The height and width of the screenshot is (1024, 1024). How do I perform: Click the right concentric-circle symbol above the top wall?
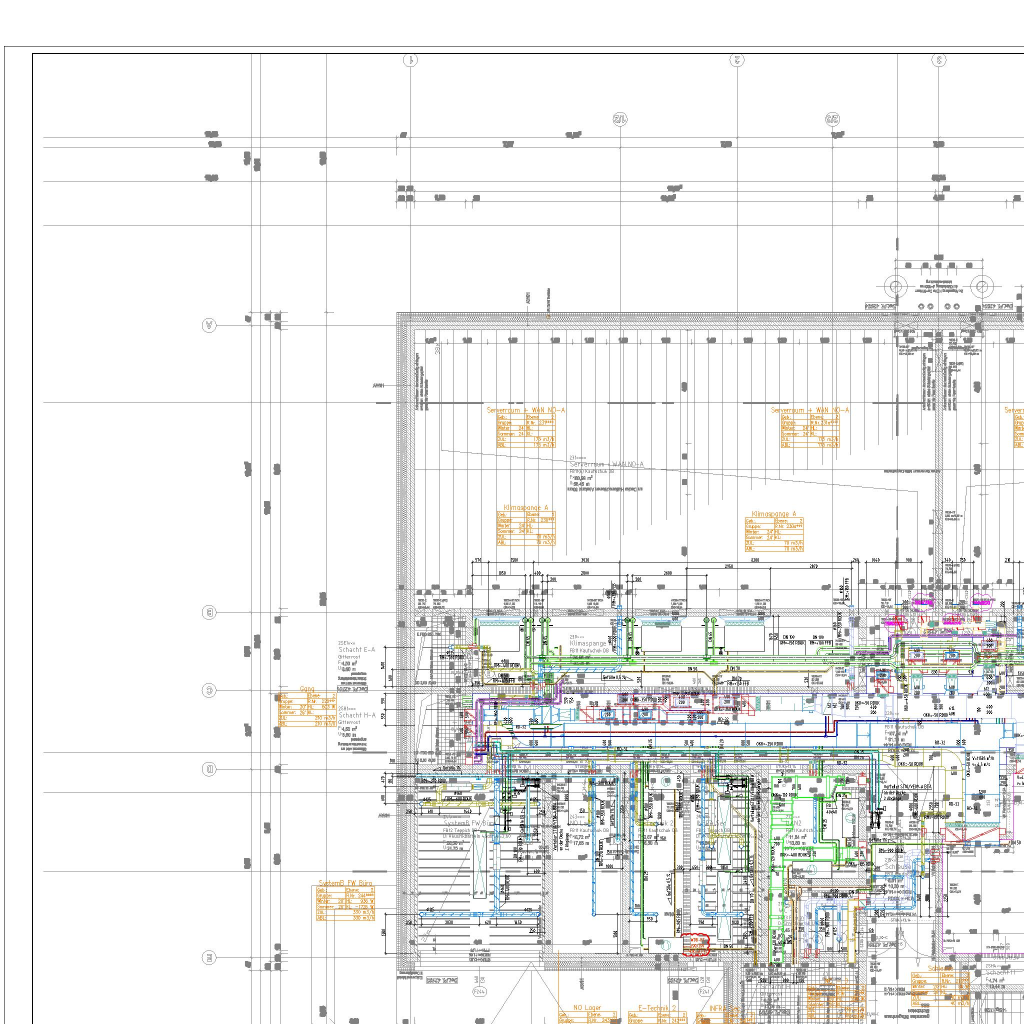[x=982, y=287]
